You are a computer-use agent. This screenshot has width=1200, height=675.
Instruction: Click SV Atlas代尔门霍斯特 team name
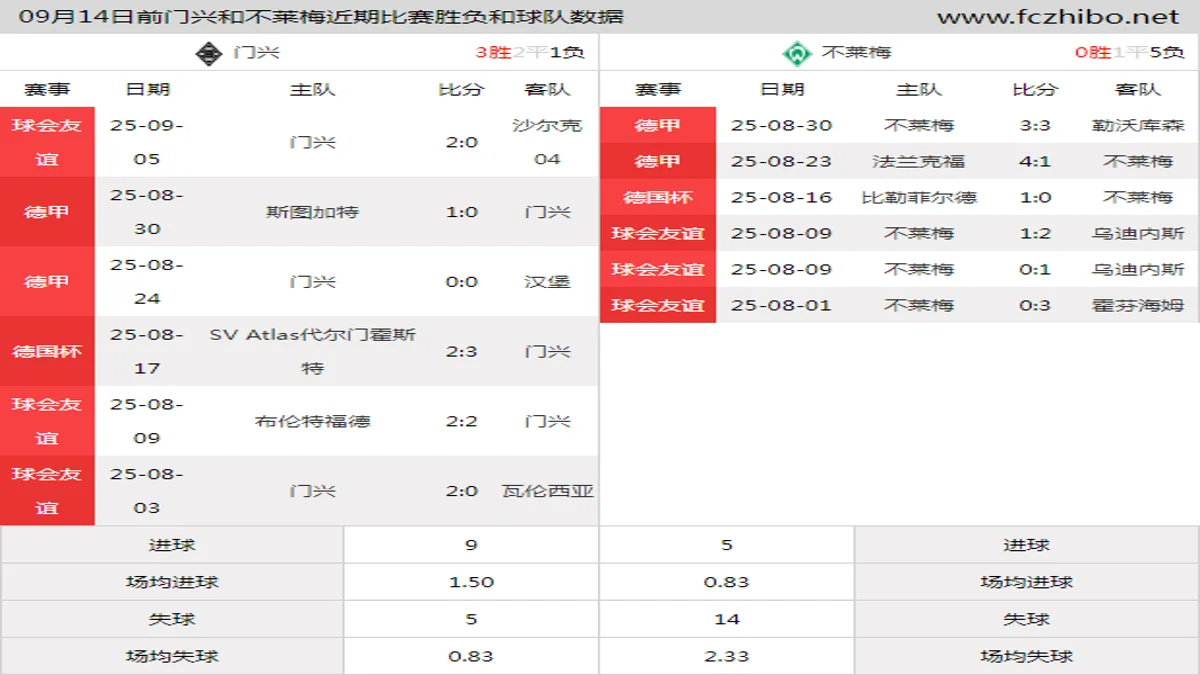coord(312,352)
